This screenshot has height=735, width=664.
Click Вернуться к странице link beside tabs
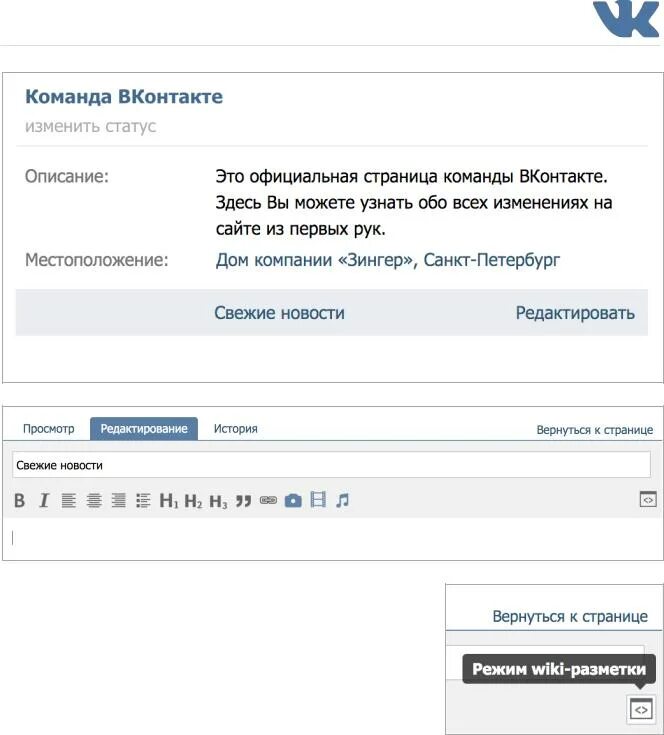tap(595, 430)
